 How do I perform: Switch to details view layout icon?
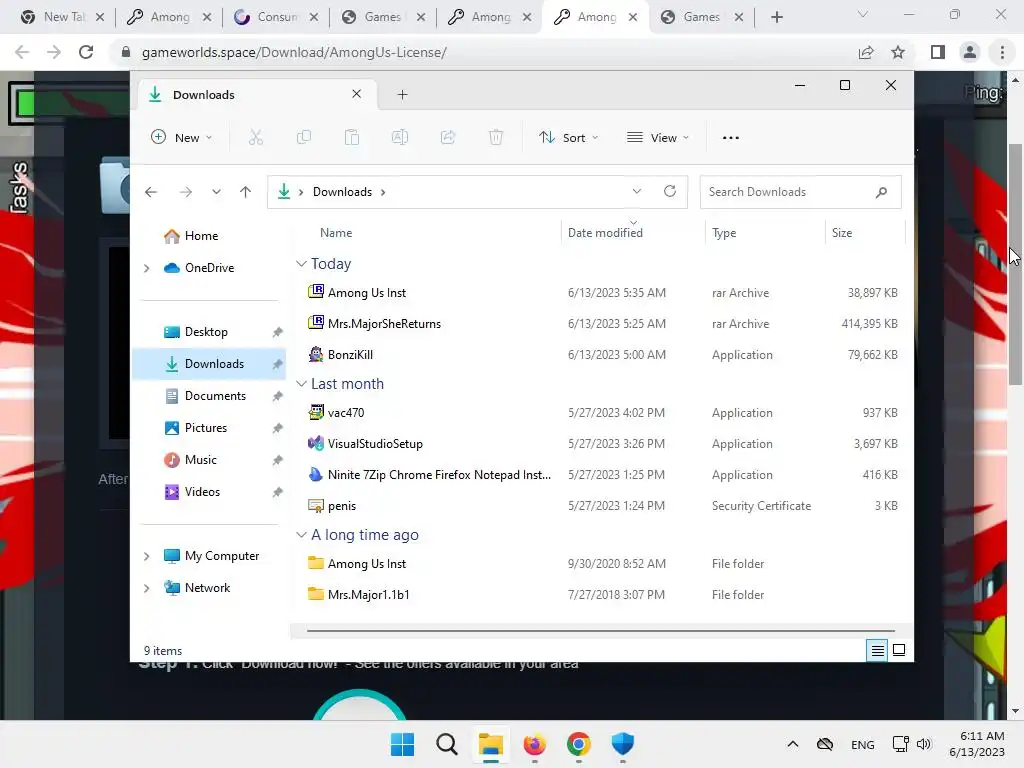(877, 650)
